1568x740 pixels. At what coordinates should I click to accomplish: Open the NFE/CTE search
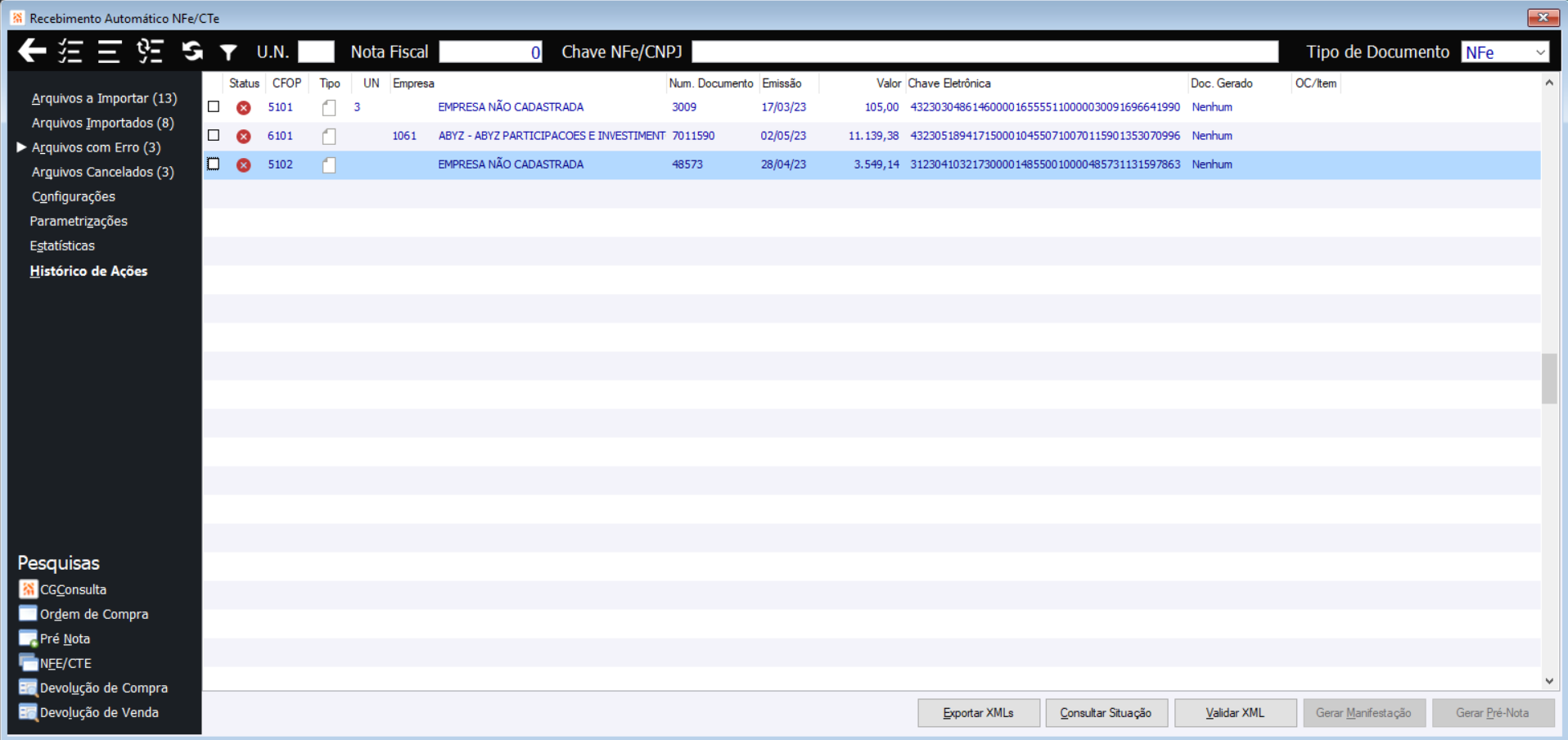click(56, 663)
